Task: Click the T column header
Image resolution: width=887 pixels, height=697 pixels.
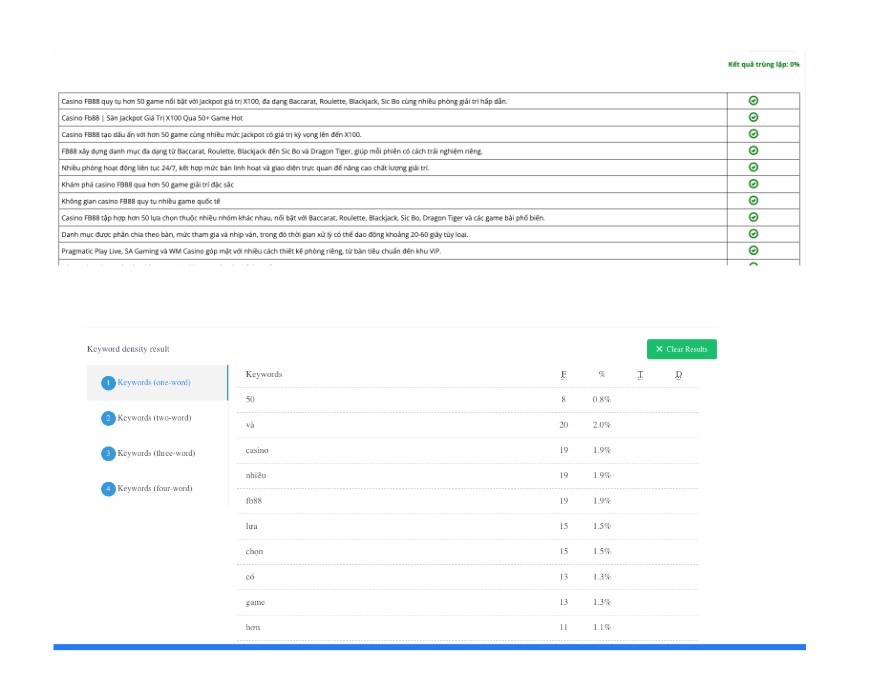Action: pos(640,375)
